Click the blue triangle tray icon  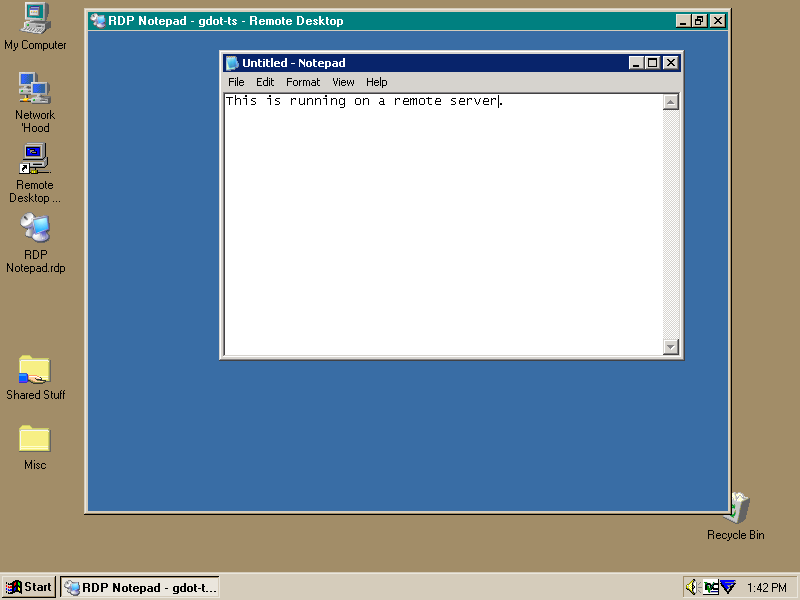point(728,587)
